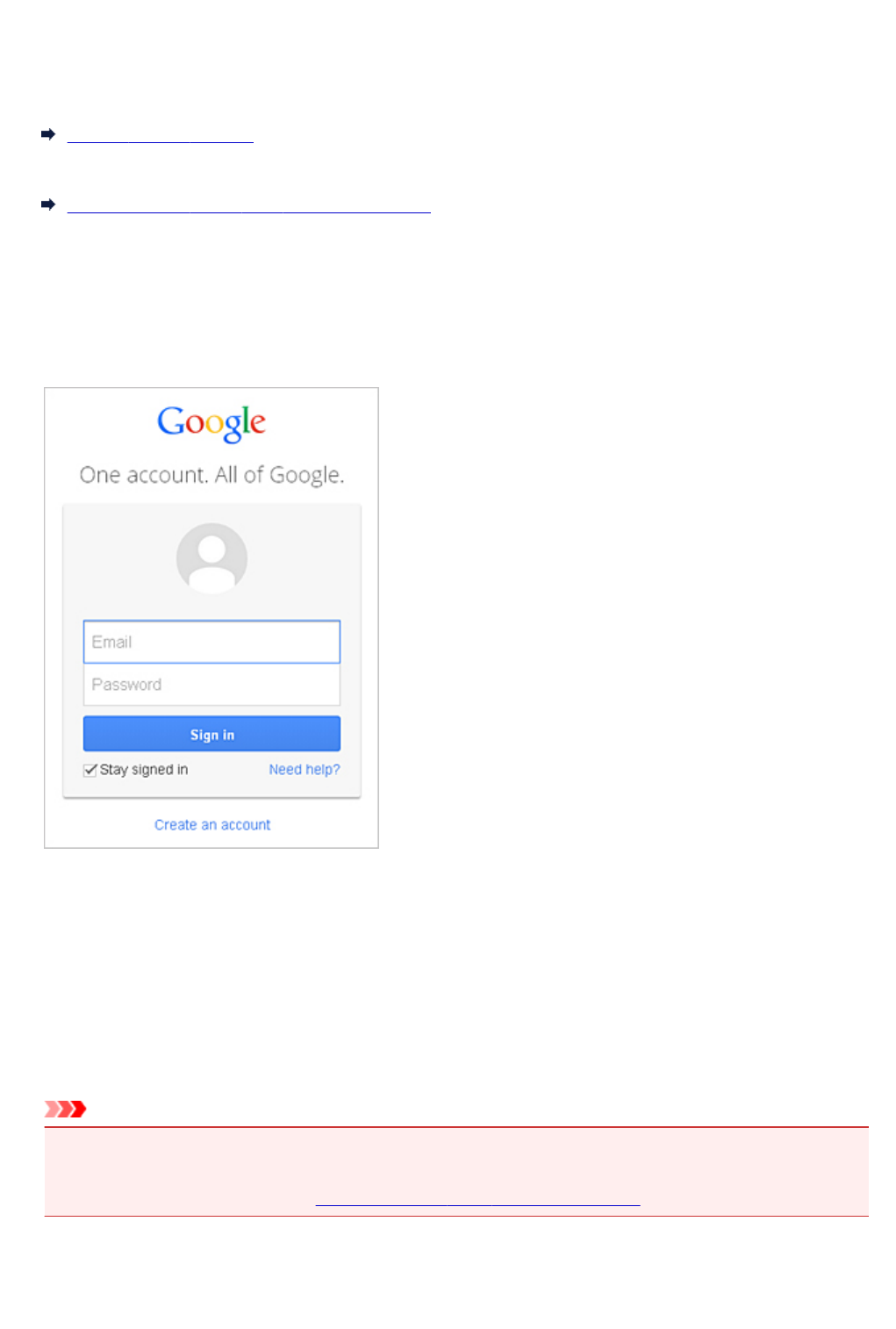Focus the Email input field
This screenshot has height=1329, width=896.
pos(211,642)
